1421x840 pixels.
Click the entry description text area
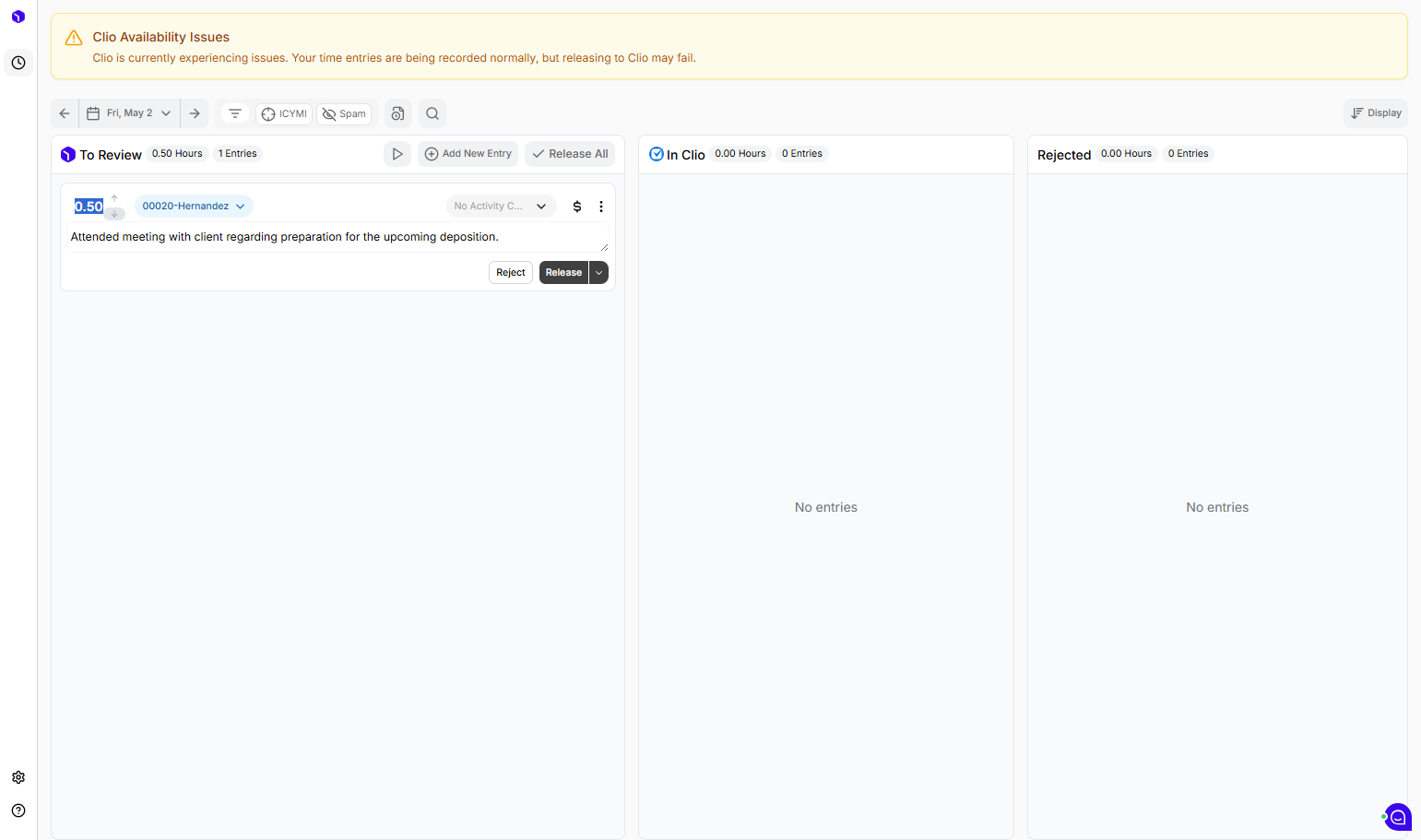click(338, 237)
